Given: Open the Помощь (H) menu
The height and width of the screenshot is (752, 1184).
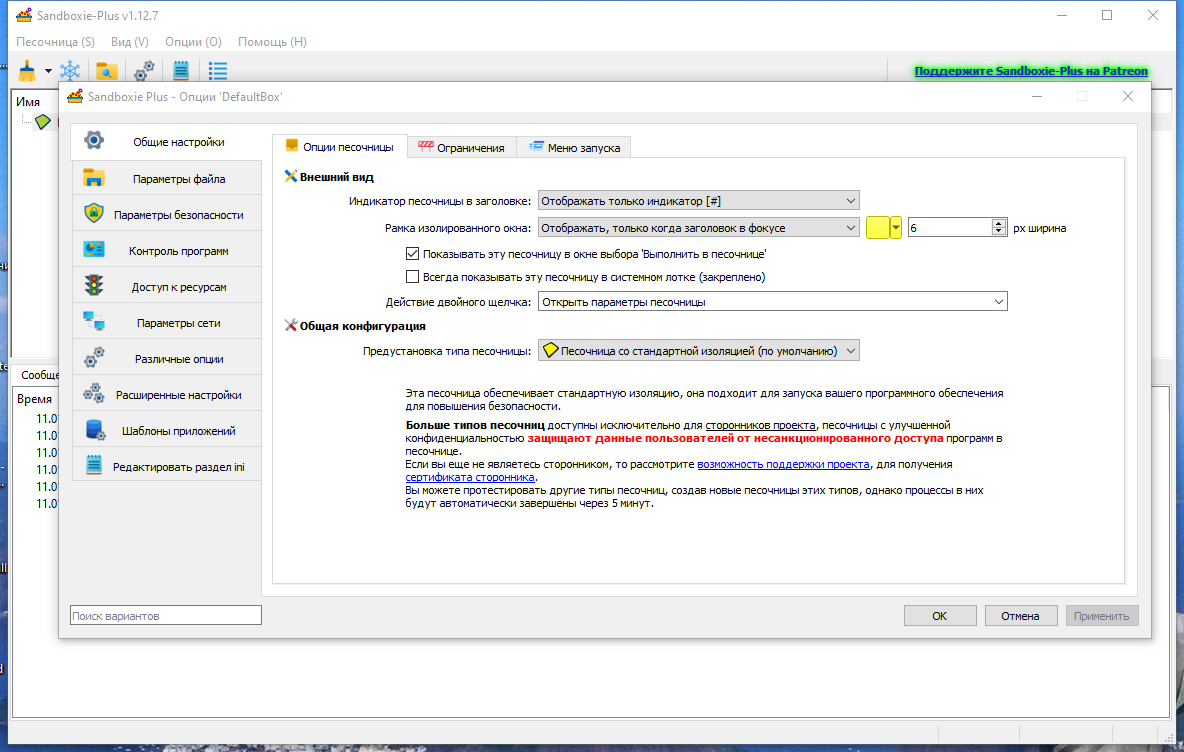Looking at the screenshot, I should pyautogui.click(x=273, y=42).
